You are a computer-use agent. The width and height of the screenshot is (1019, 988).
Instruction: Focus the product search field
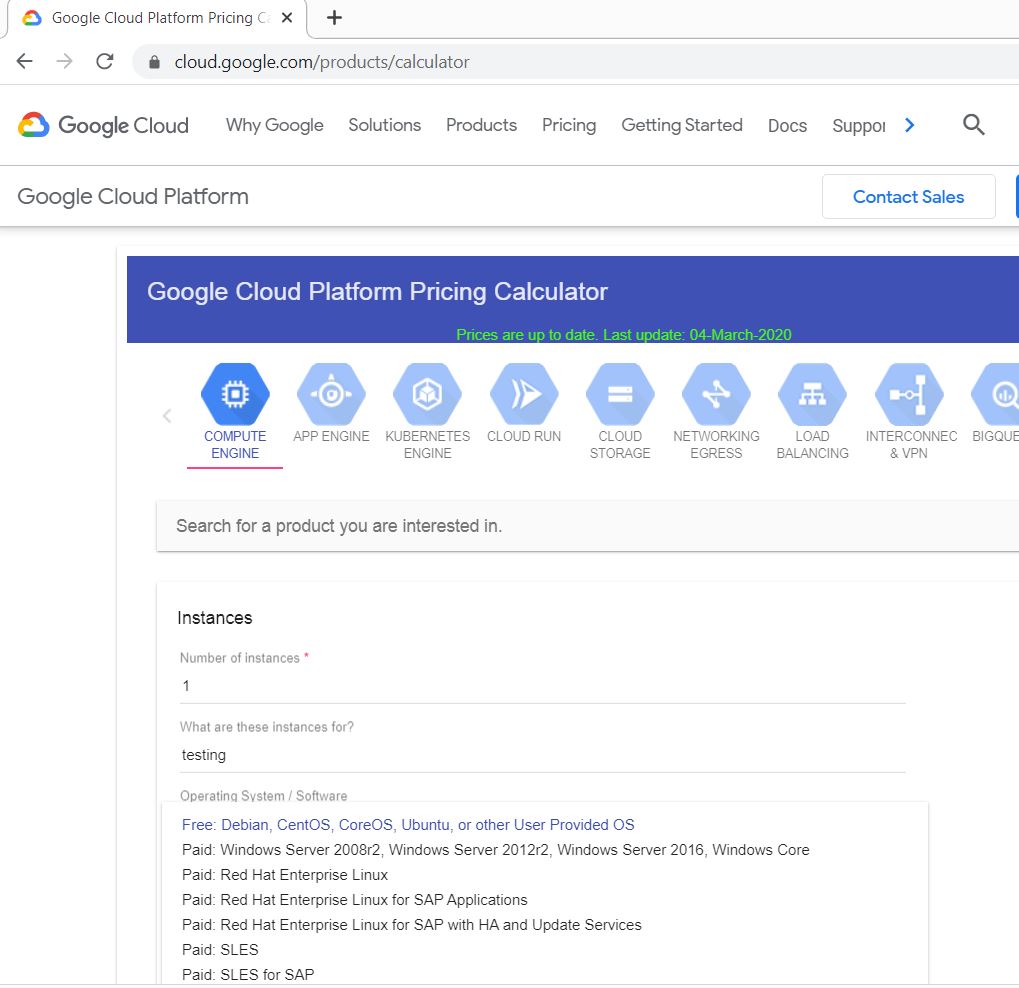click(587, 525)
